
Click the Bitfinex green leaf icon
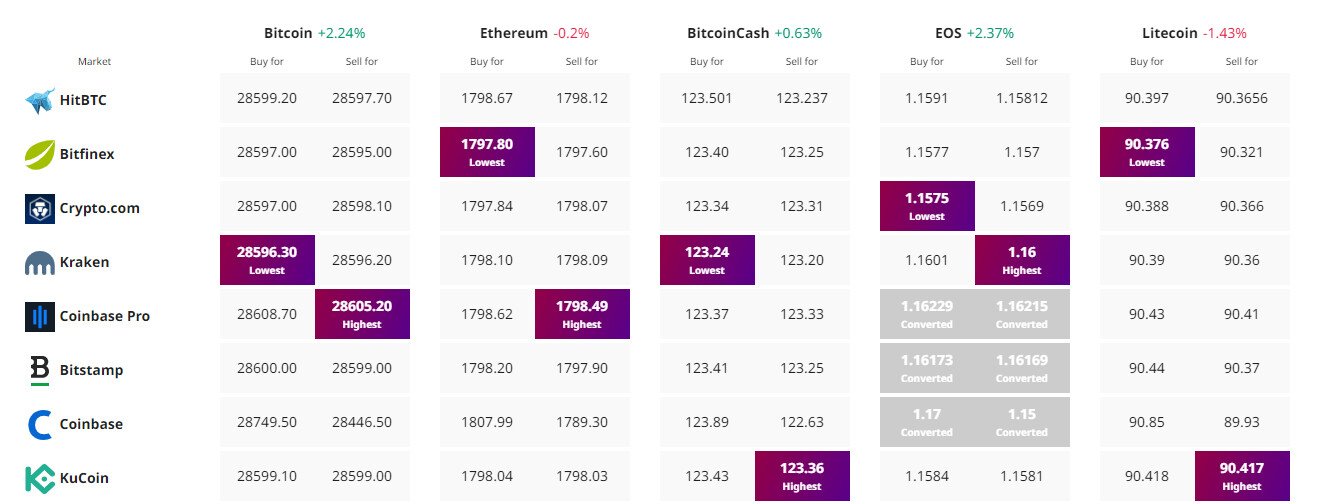pos(40,154)
